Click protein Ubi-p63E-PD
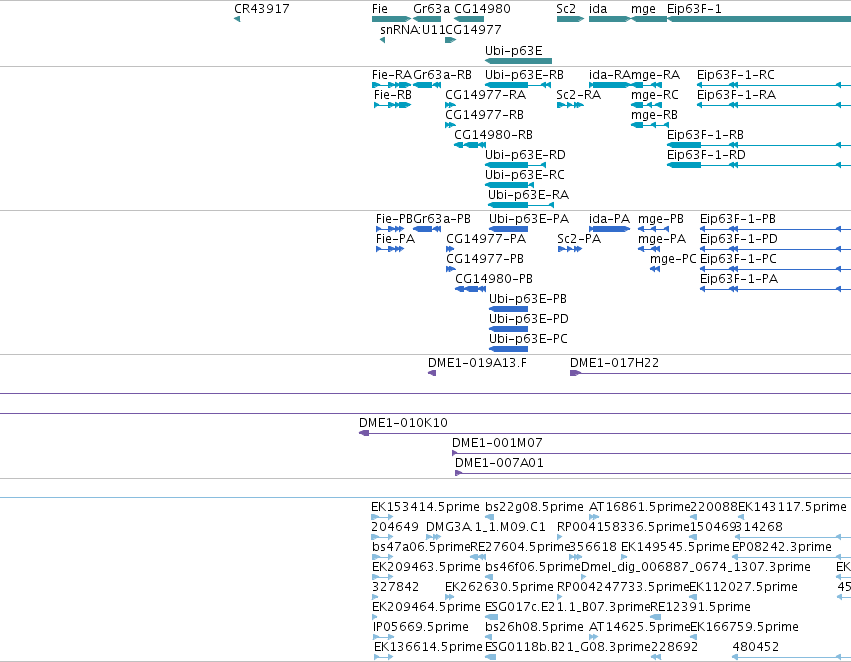The width and height of the screenshot is (851, 662). point(529,319)
